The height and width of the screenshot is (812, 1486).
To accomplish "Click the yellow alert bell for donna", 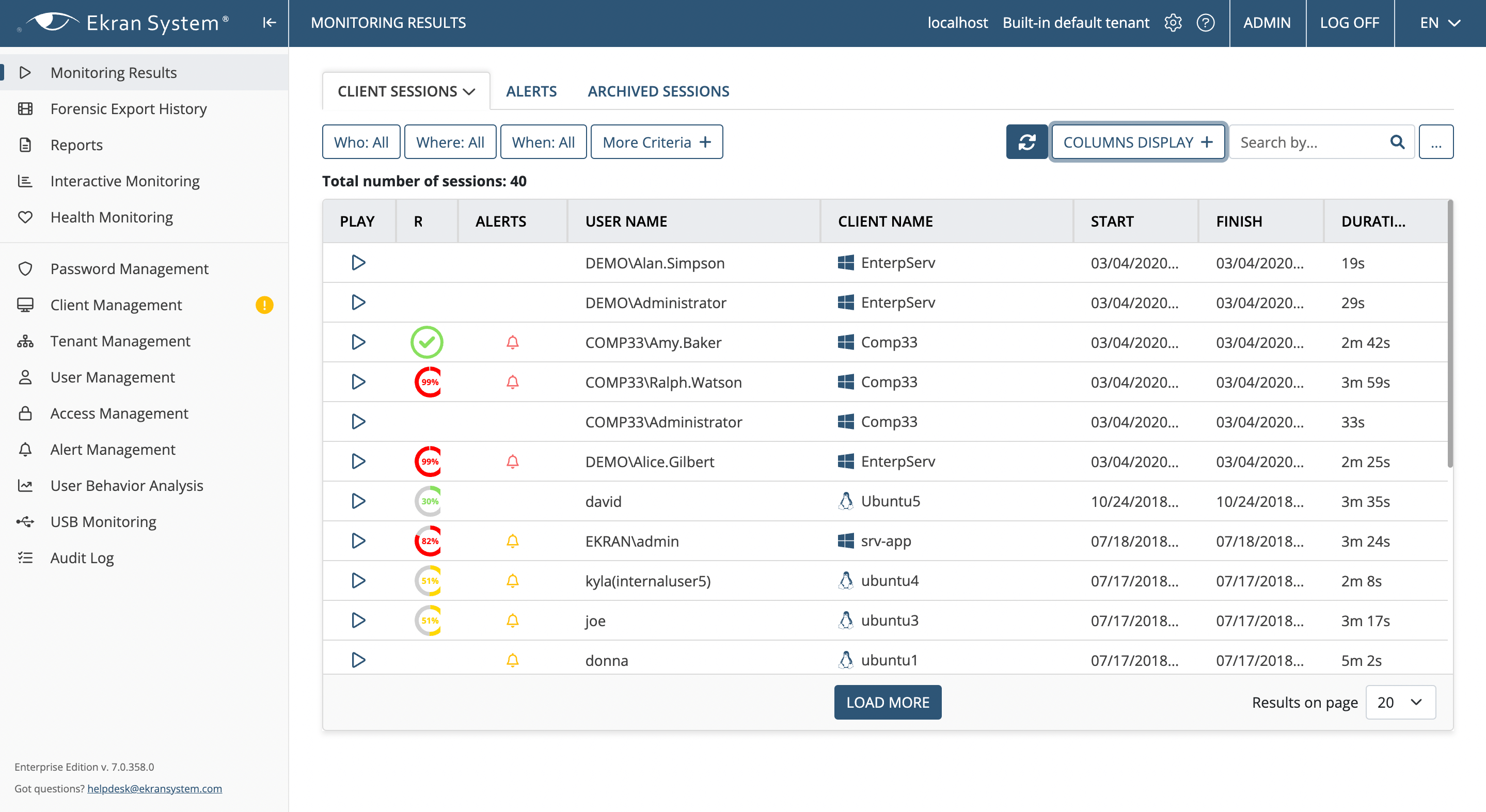I will (512, 661).
